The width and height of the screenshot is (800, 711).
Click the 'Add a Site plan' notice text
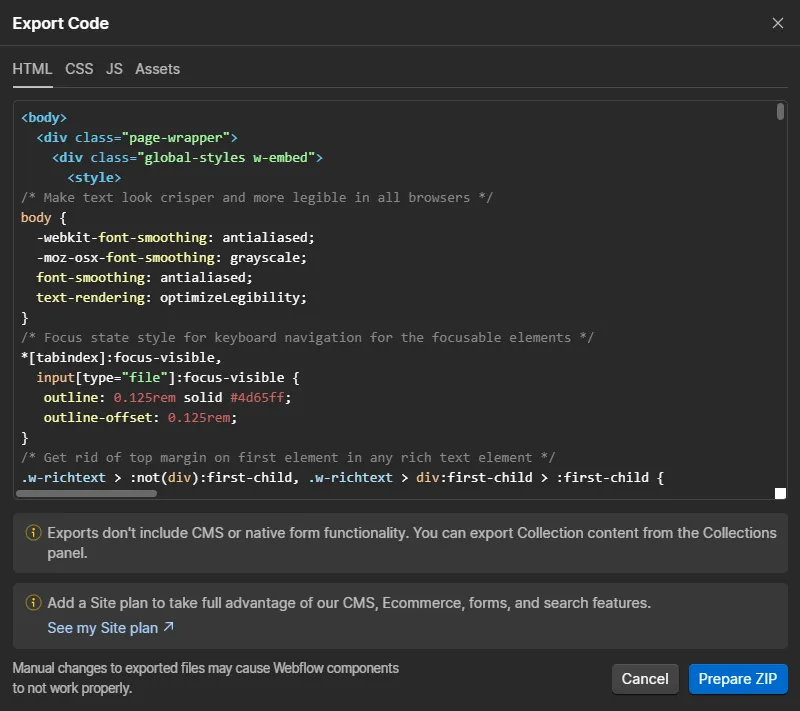pos(349,603)
